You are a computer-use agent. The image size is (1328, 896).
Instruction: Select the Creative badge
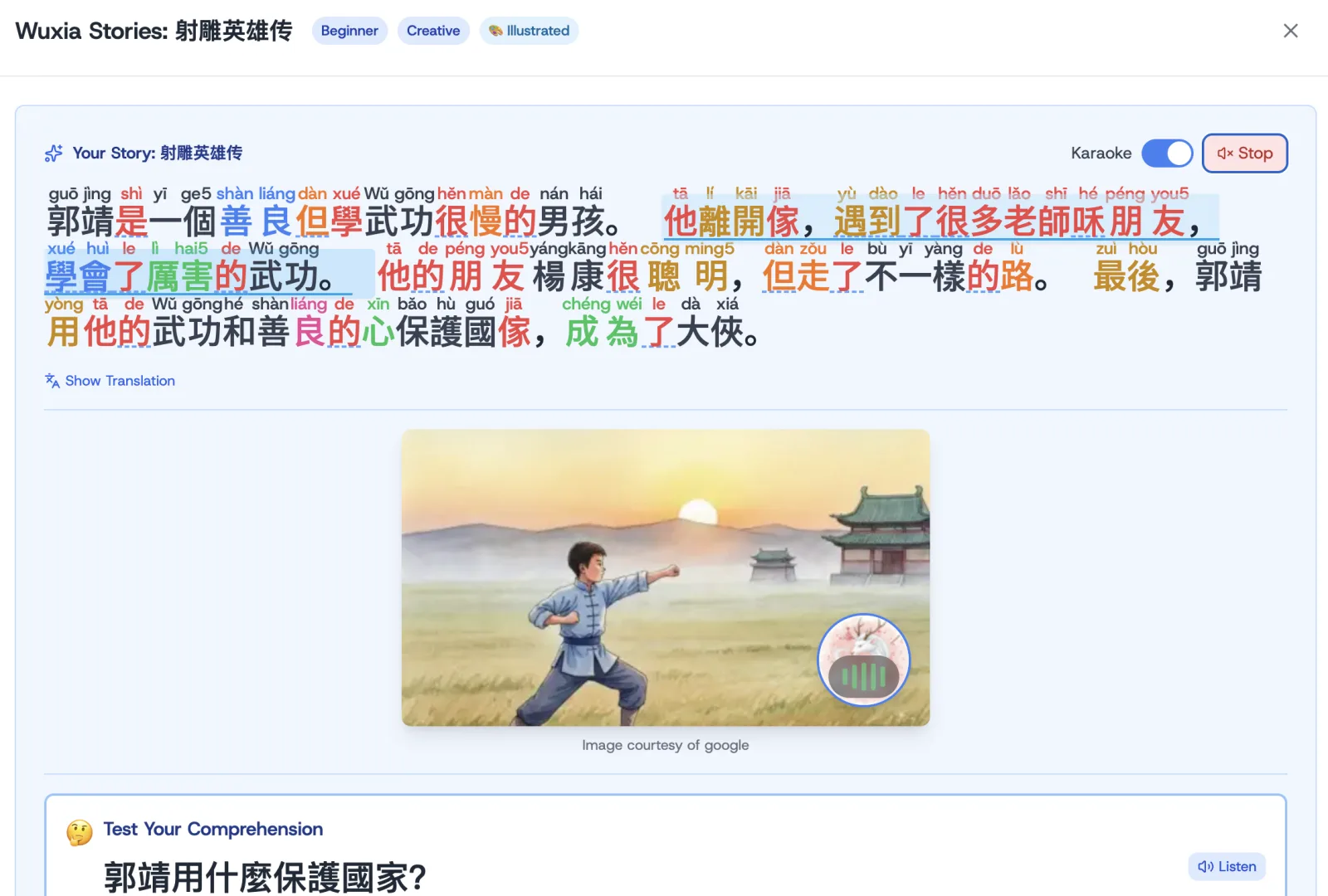pos(433,31)
